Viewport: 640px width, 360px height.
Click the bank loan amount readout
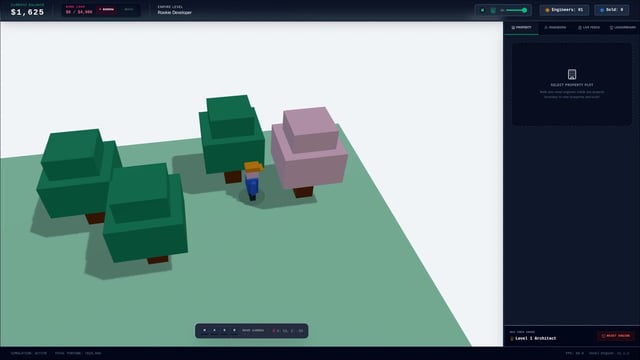pos(79,12)
